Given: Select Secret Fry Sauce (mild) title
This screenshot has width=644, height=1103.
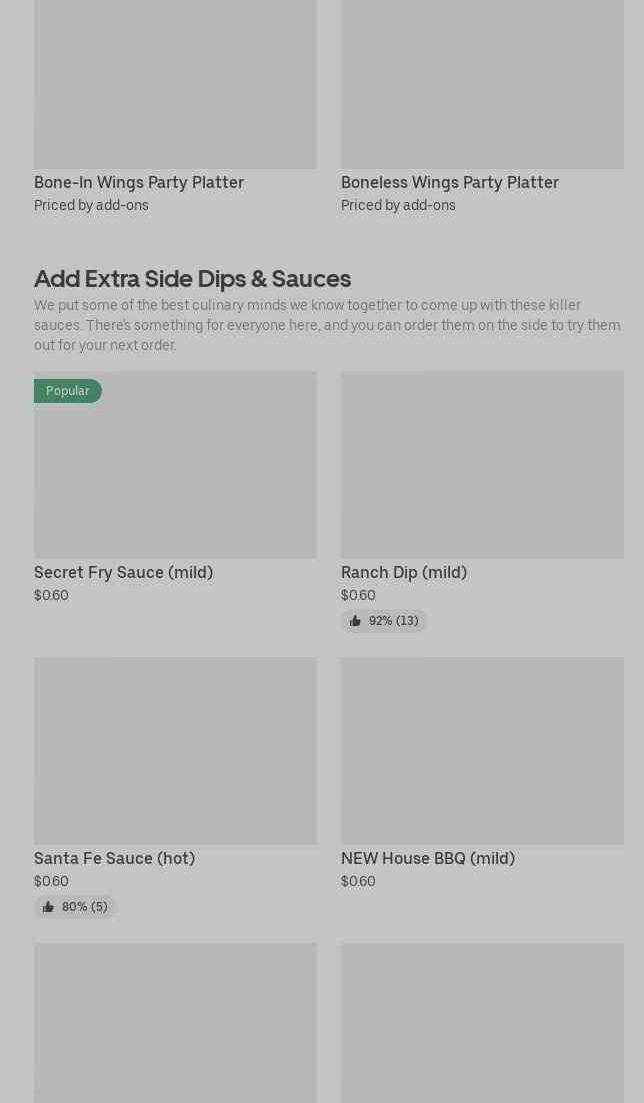Looking at the screenshot, I should click(123, 572).
